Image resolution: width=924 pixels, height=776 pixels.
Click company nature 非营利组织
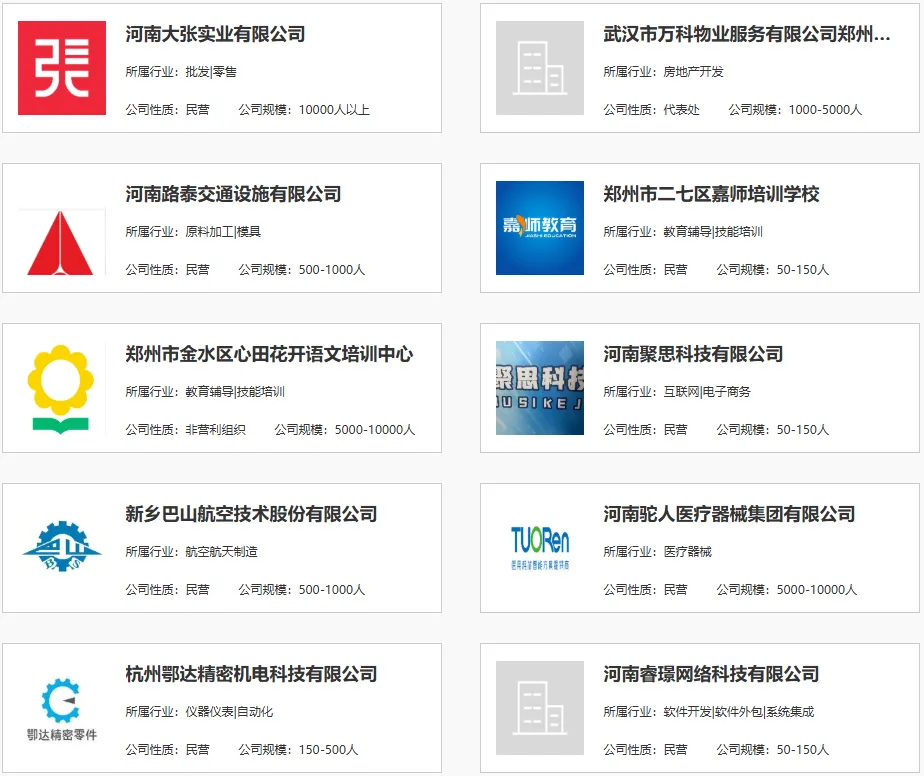(215, 430)
